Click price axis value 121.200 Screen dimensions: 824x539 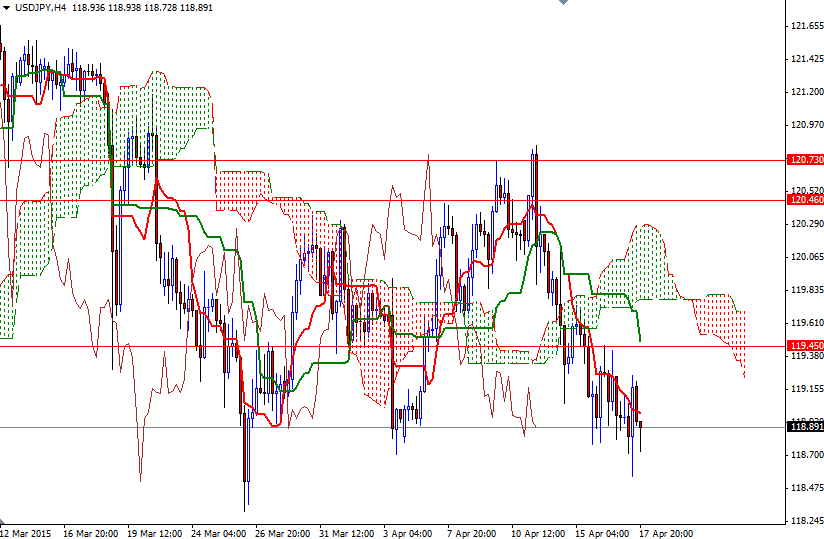[807, 92]
